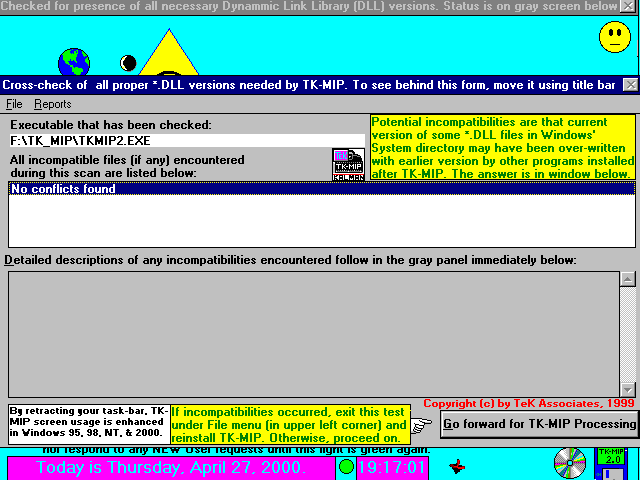Click inside the gray incompatibilities detail panel
This screenshot has width=640, height=480.
(x=313, y=335)
